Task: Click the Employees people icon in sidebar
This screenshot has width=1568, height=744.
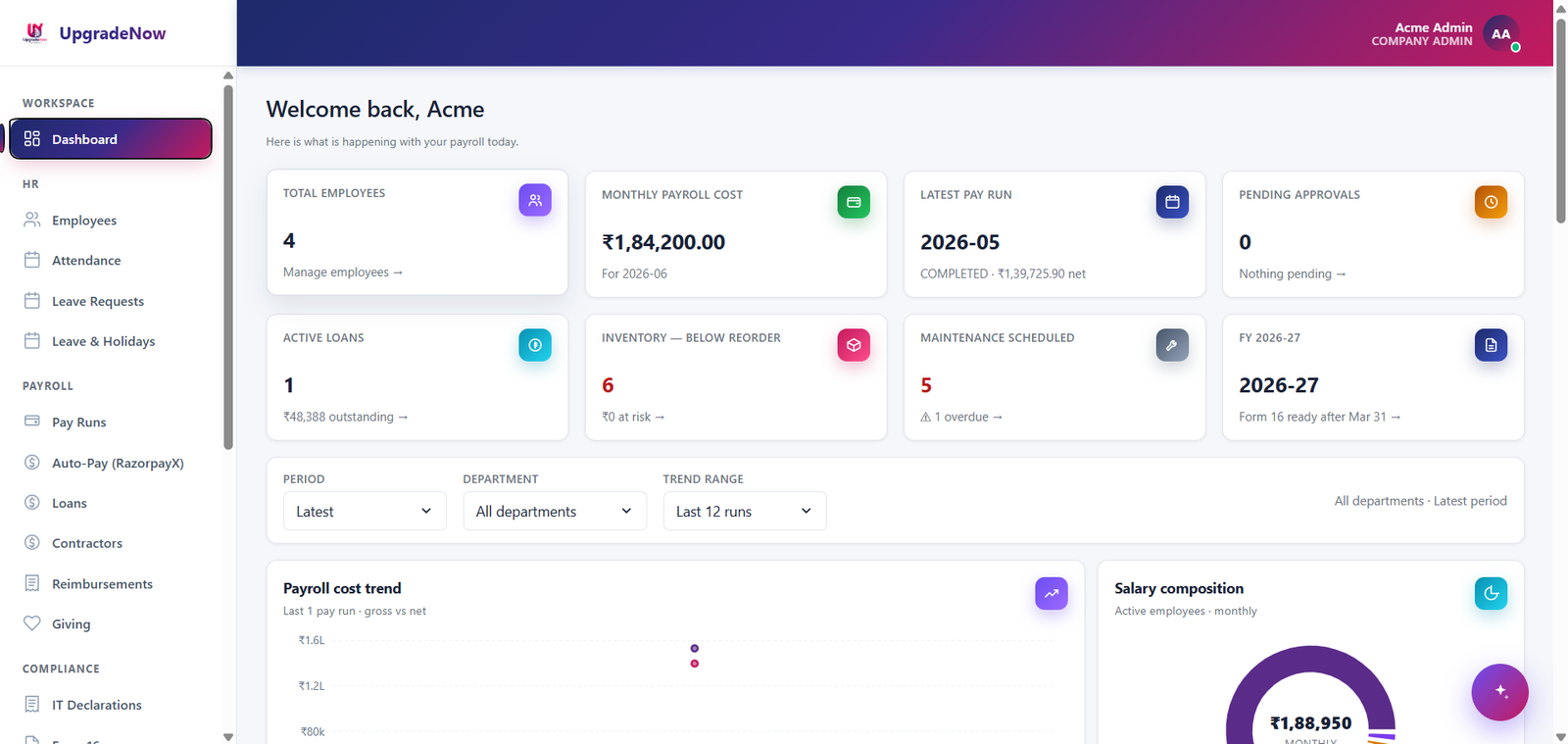Action: click(32, 220)
